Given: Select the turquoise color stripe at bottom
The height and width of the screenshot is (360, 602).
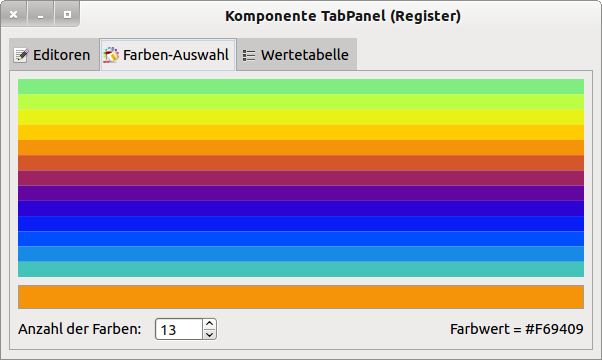Looking at the screenshot, I should pyautogui.click(x=301, y=269).
